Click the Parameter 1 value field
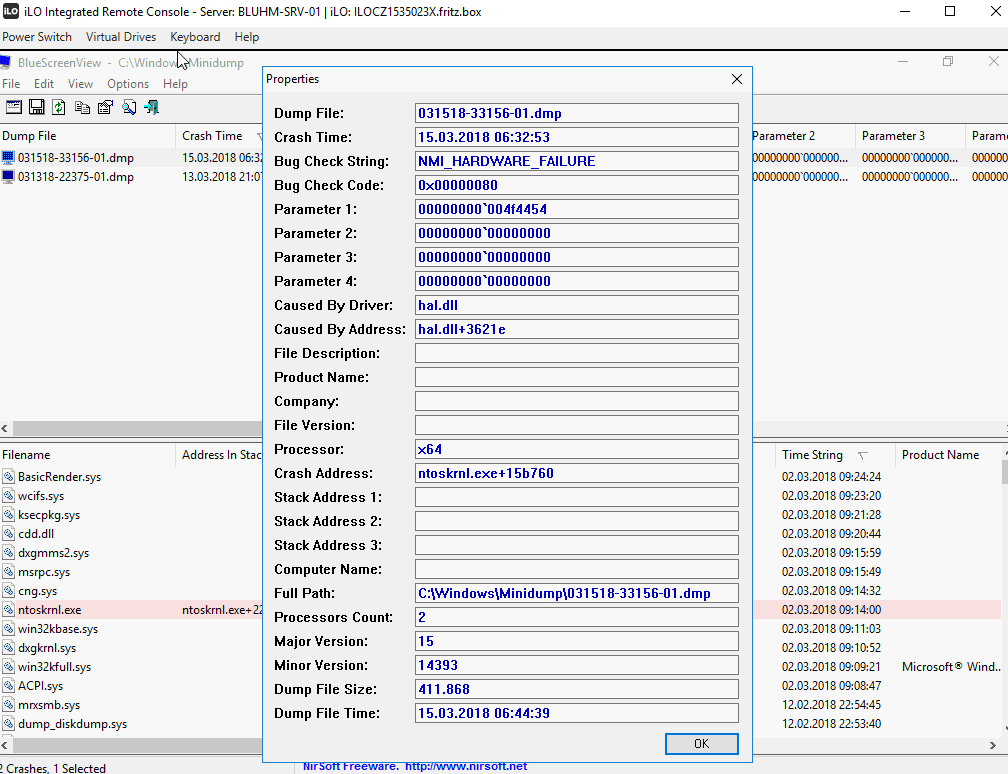 pos(577,209)
